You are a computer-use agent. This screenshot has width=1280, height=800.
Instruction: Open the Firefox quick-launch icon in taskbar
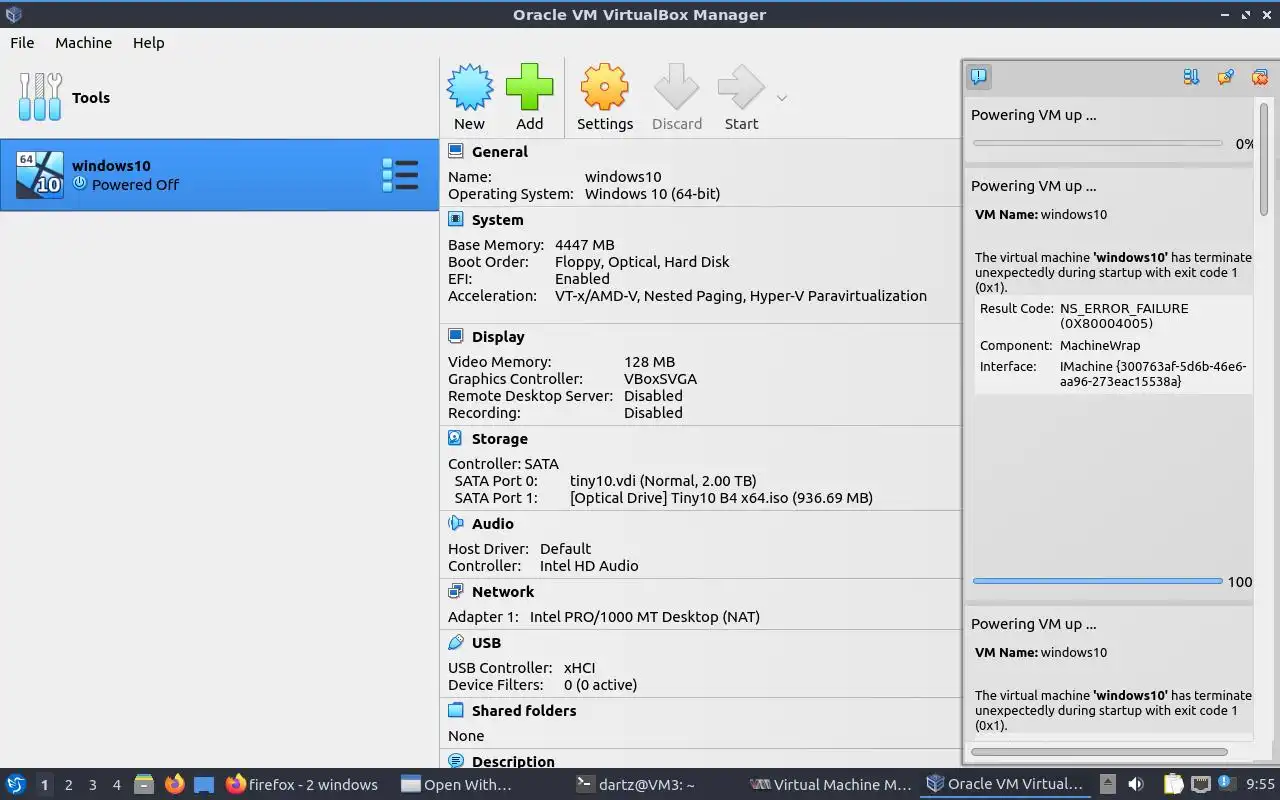coord(174,784)
